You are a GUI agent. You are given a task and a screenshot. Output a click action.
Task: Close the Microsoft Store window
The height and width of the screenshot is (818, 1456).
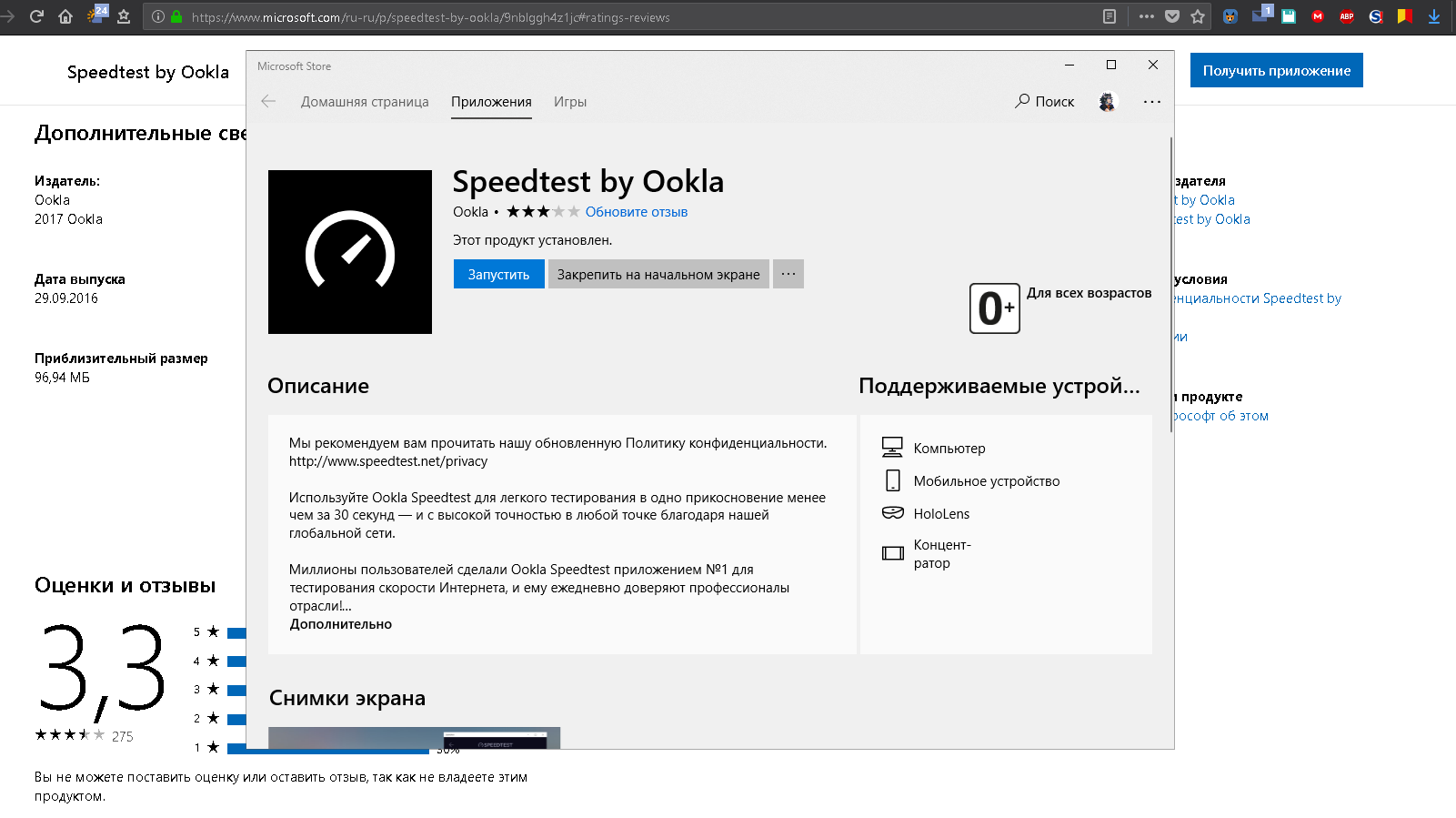coord(1153,65)
